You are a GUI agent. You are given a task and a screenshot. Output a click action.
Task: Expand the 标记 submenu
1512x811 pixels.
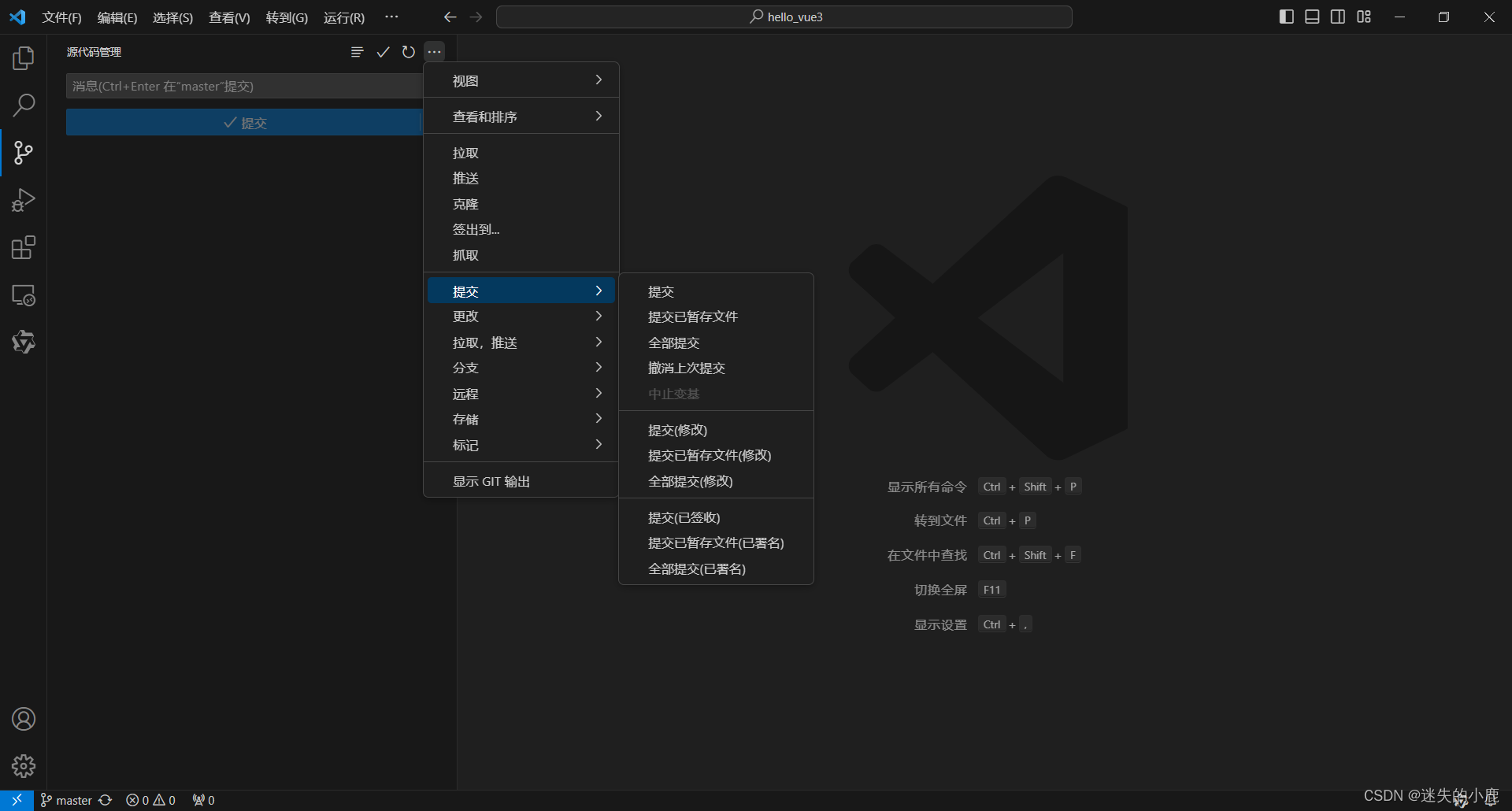click(x=521, y=445)
